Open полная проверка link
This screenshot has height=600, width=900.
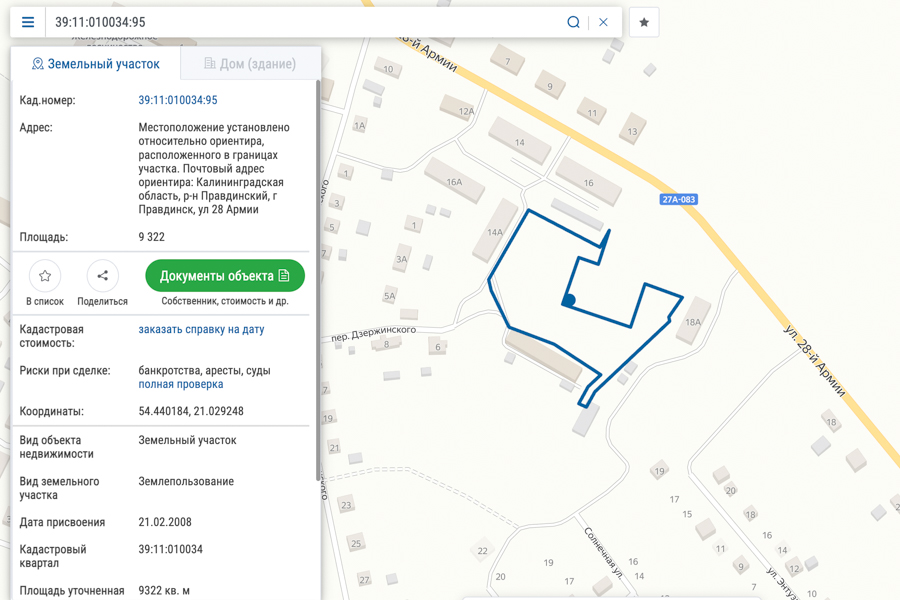point(181,384)
